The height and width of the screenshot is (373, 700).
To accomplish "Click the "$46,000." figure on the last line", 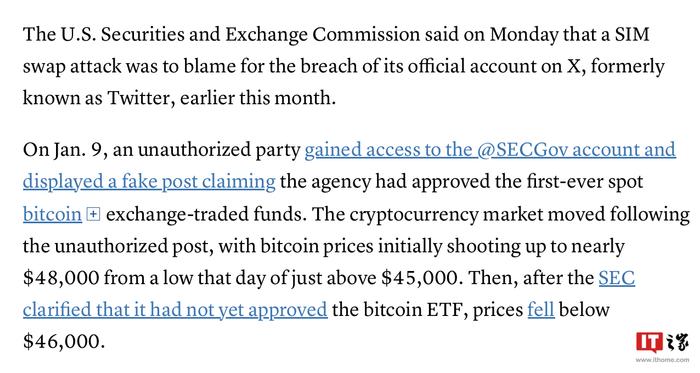I will 64,342.
